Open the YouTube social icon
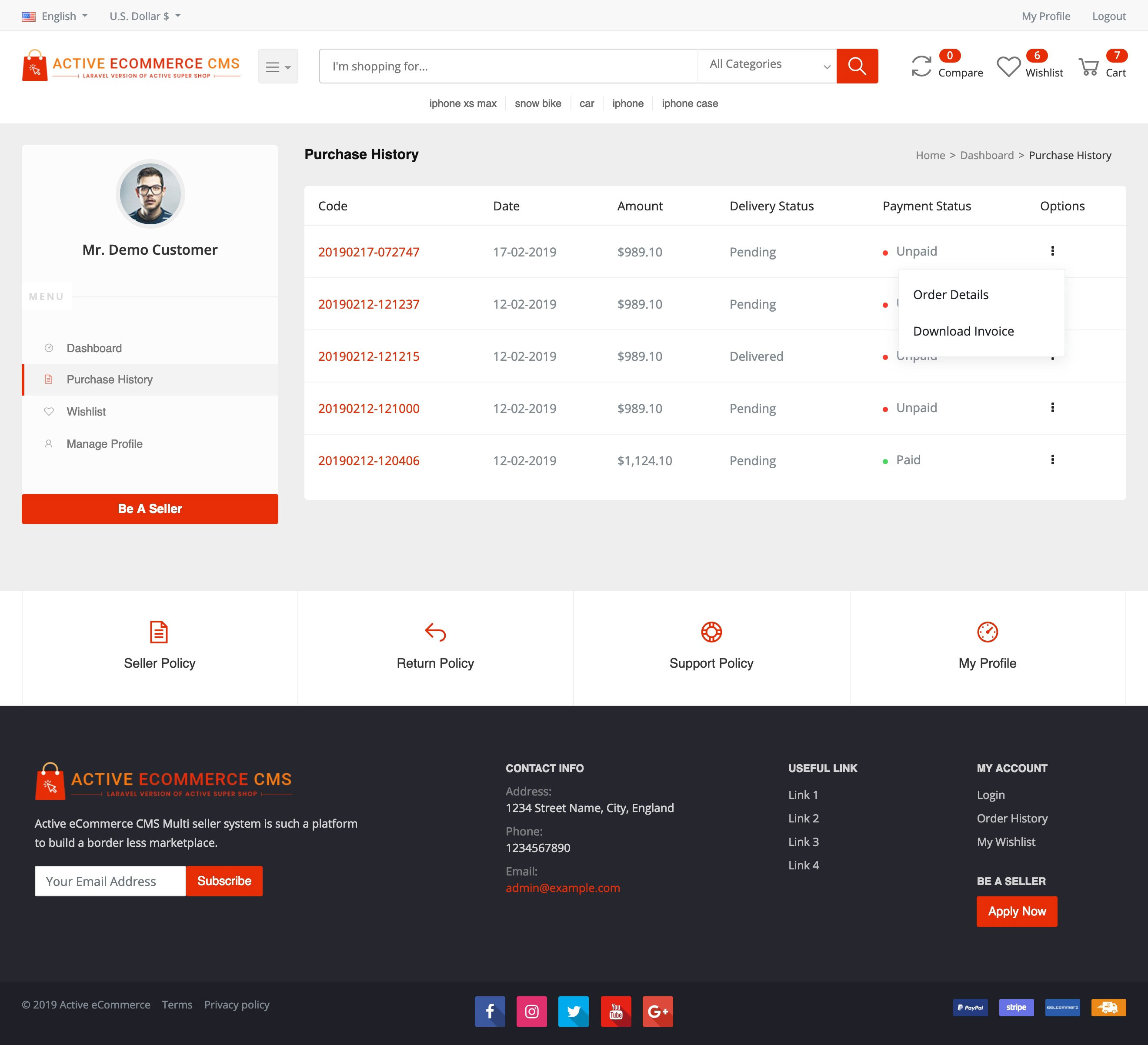 coord(616,1012)
